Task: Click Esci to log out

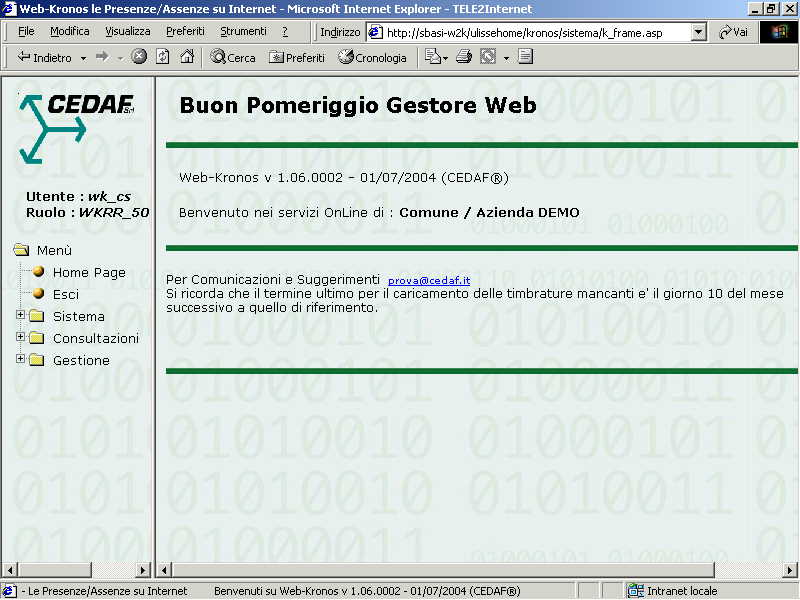Action: (66, 294)
